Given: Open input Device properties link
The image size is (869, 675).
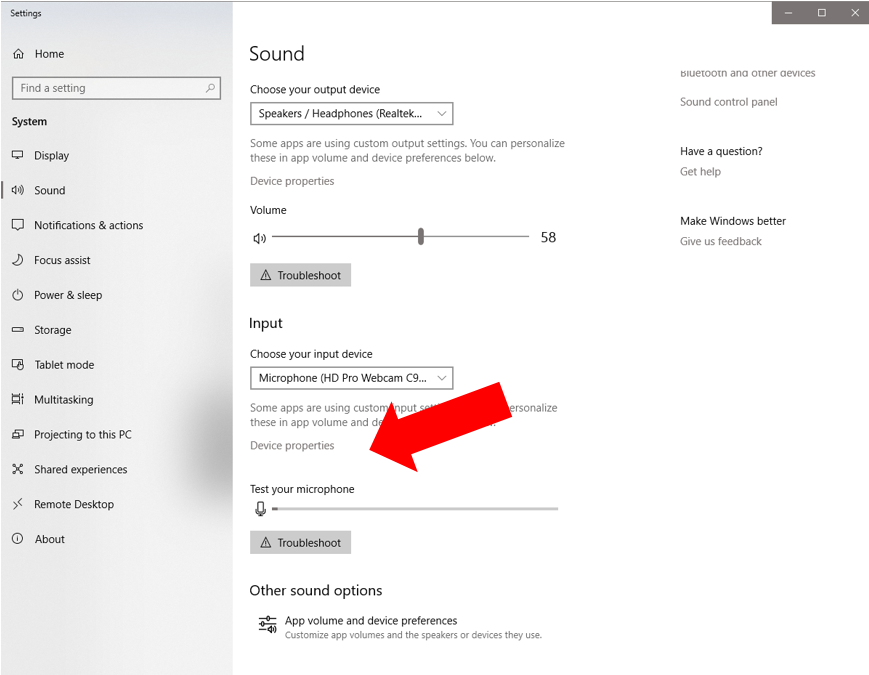Looking at the screenshot, I should click(292, 446).
